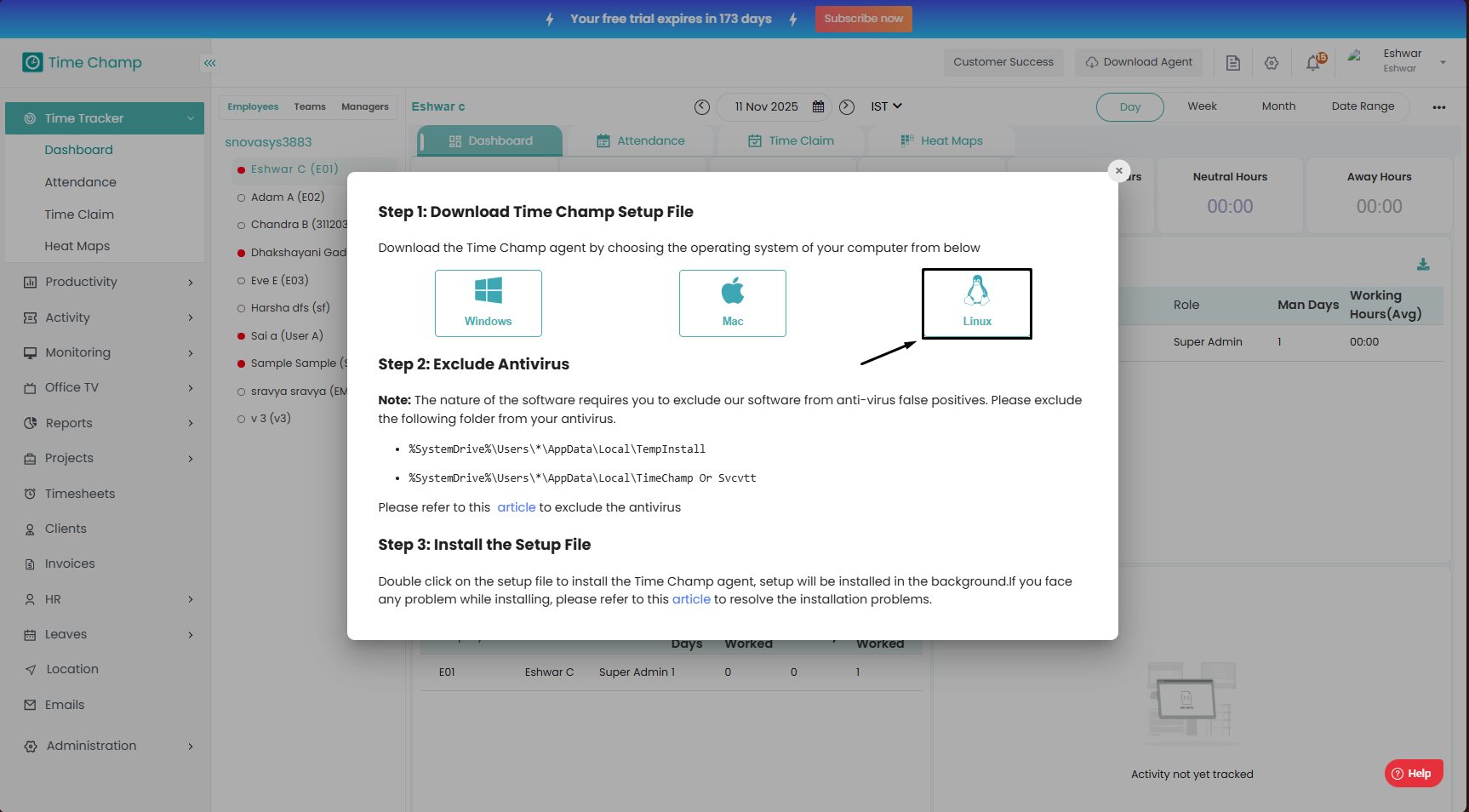Select the Day view
The height and width of the screenshot is (812, 1469).
point(1130,107)
